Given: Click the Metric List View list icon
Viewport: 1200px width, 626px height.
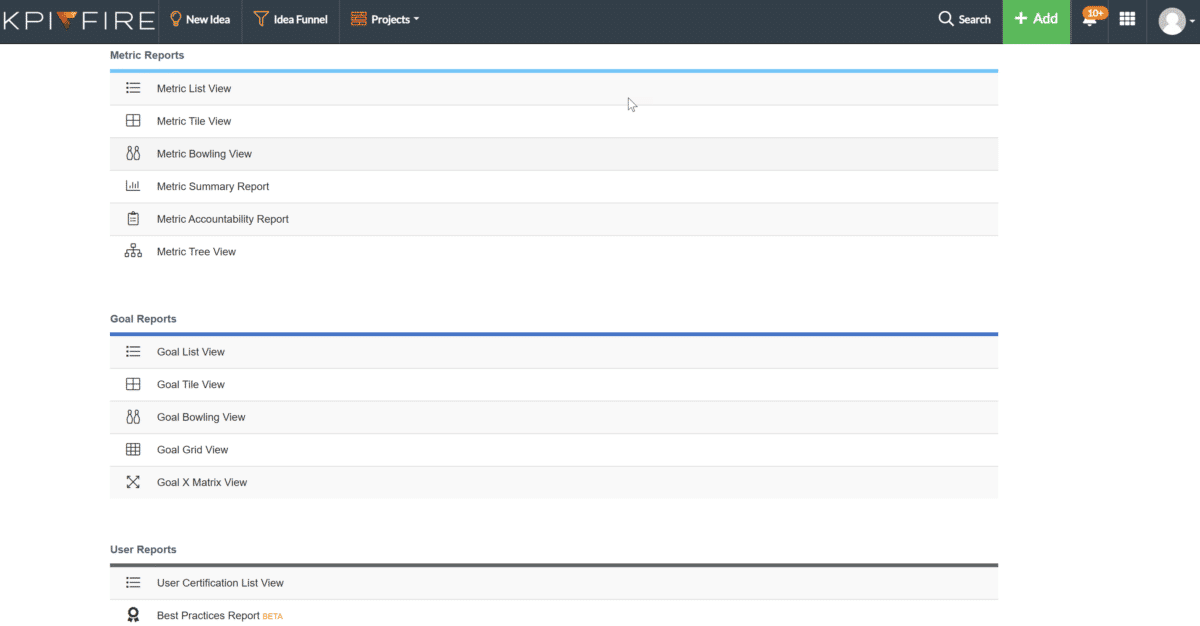Looking at the screenshot, I should [133, 88].
